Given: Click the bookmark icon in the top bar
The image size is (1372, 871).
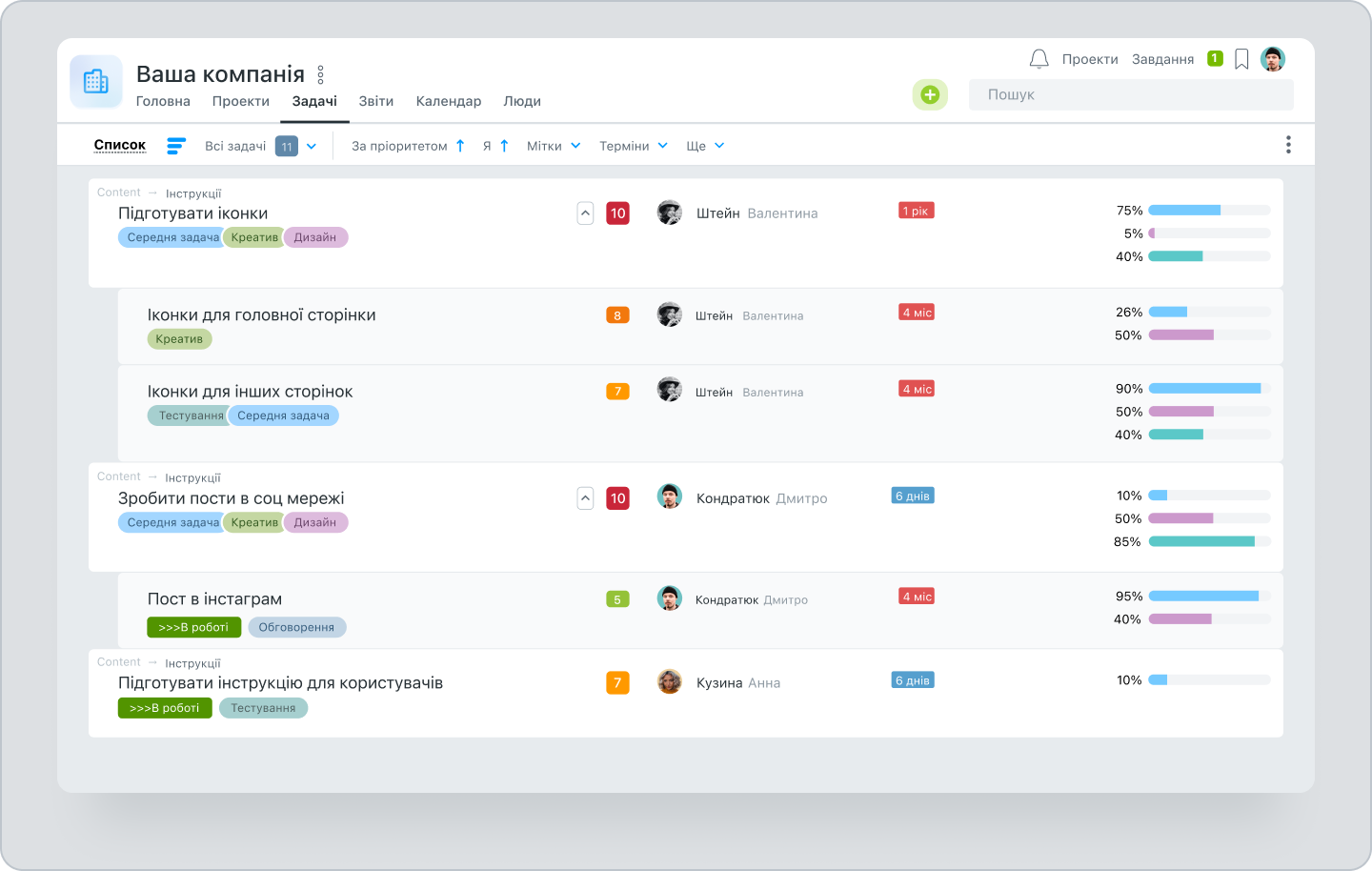Looking at the screenshot, I should click(x=1241, y=58).
